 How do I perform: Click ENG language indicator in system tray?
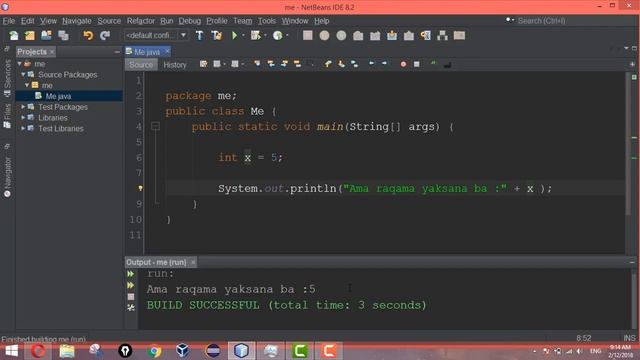pyautogui.click(x=596, y=351)
